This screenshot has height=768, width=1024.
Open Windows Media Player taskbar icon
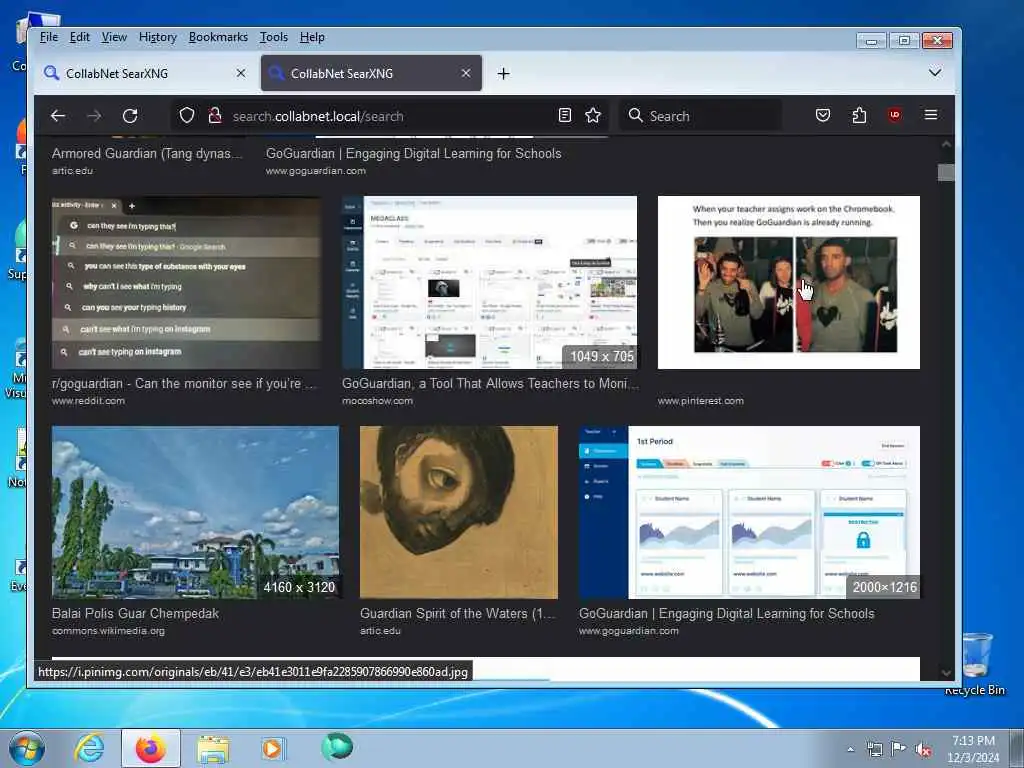point(273,748)
